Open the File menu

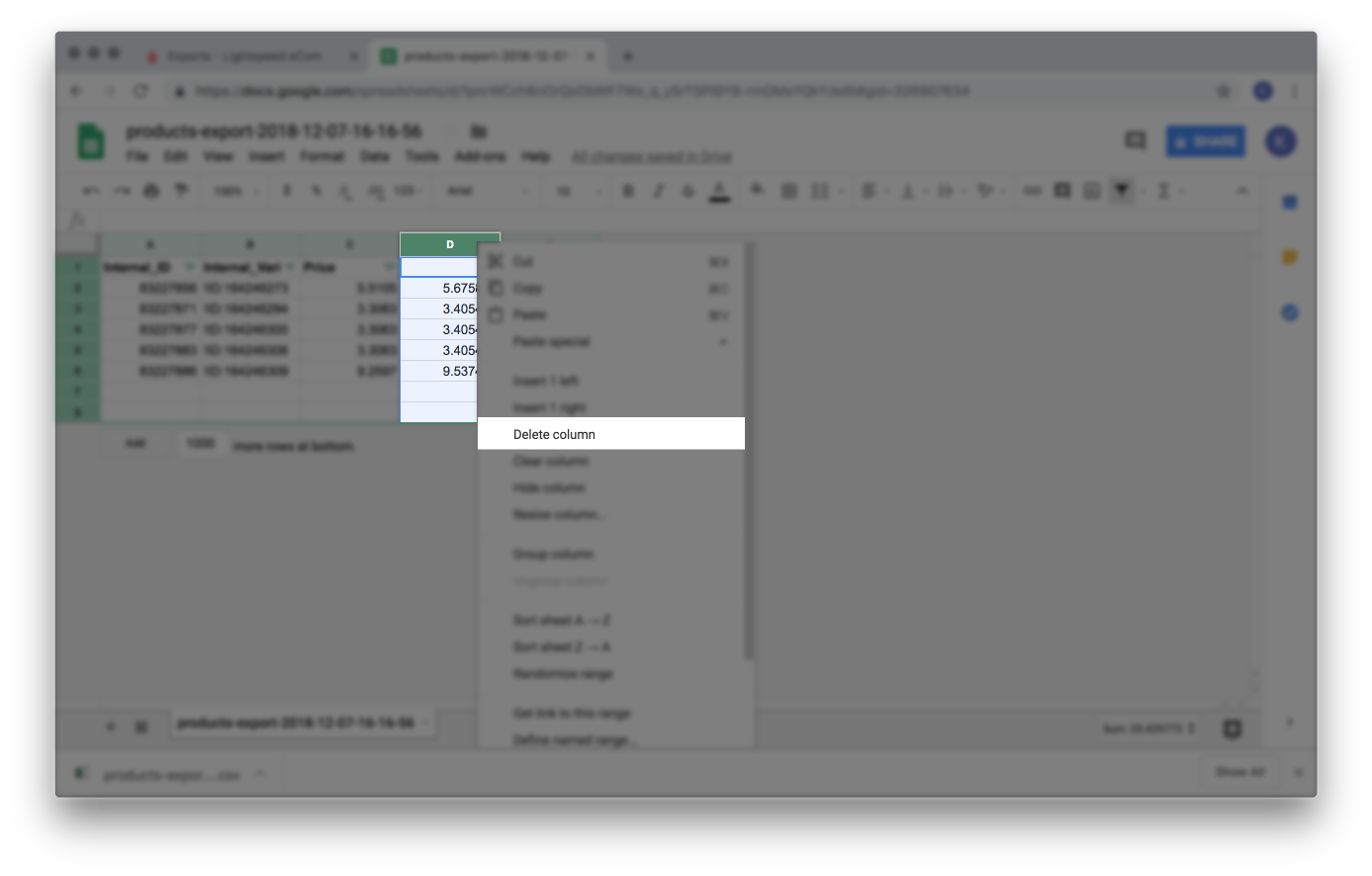[137, 156]
